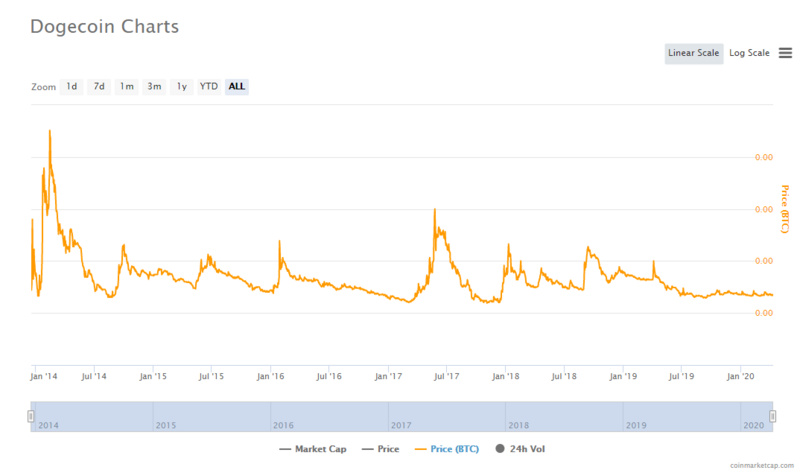Set zoom to YTD

(x=209, y=87)
